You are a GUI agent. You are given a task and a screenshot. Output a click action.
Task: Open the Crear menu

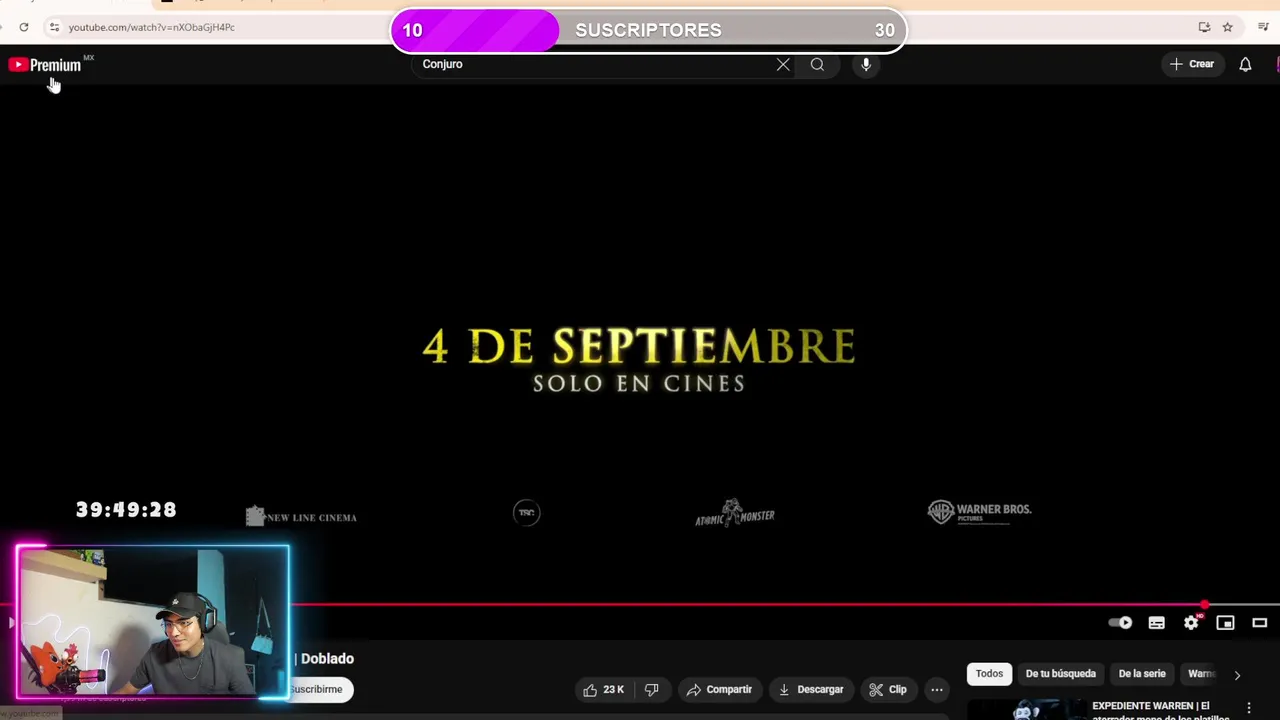point(1192,64)
